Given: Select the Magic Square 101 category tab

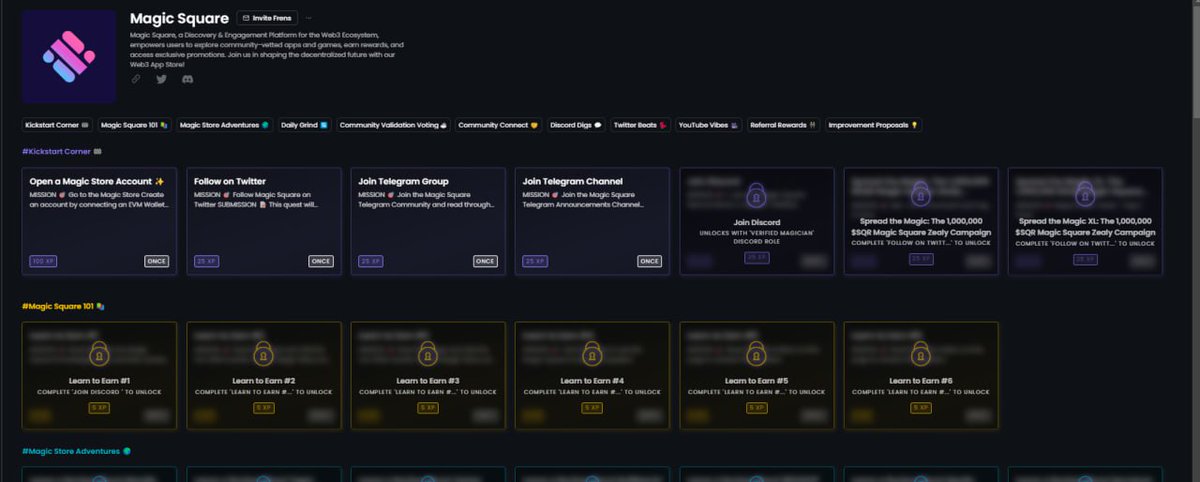Looking at the screenshot, I should pyautogui.click(x=134, y=125).
